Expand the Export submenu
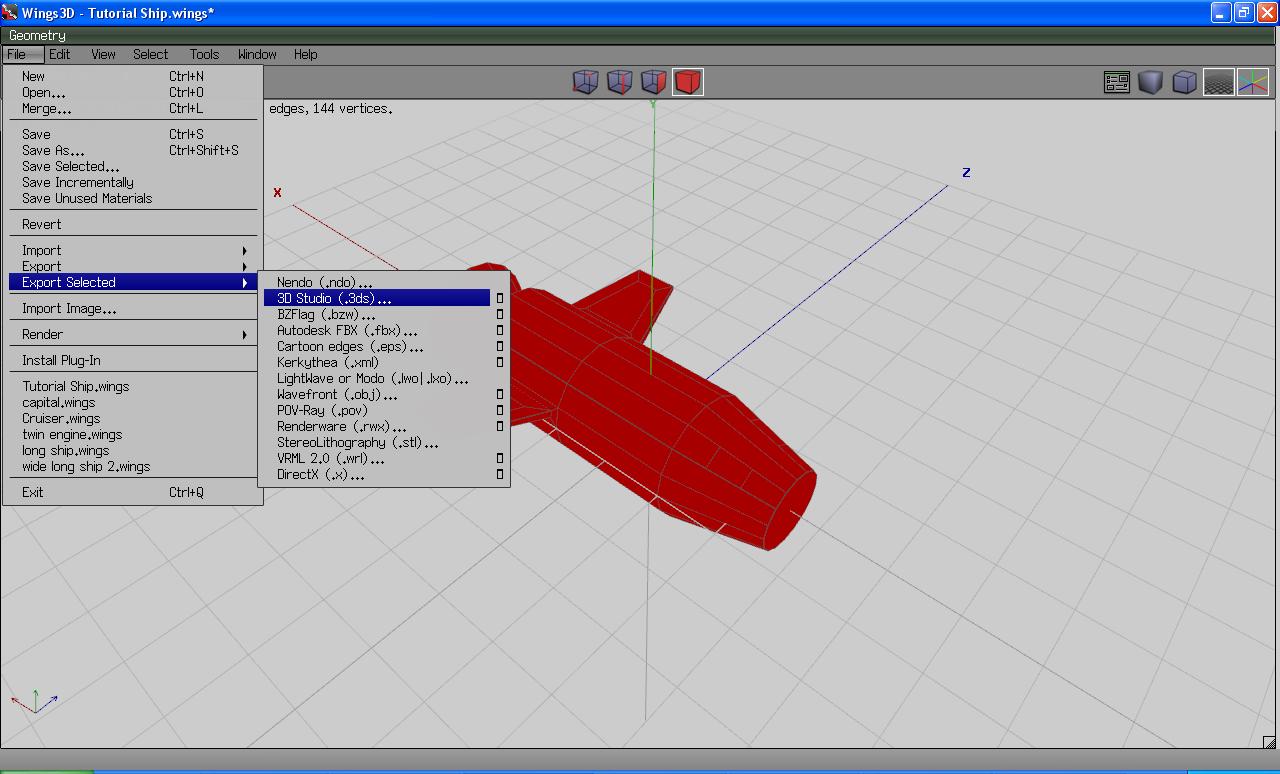Screen dimensions: 1280x774 tap(244, 266)
